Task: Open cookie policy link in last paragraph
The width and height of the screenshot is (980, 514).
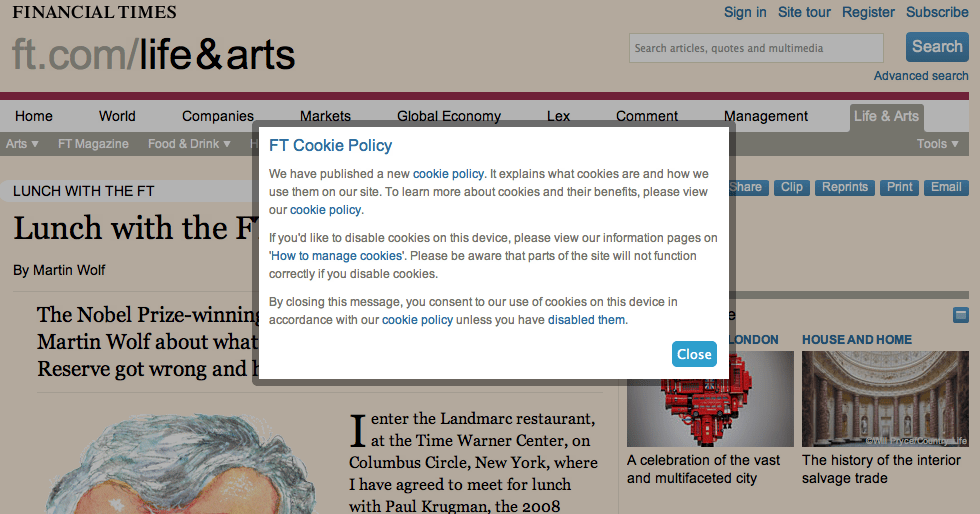Action: pos(417,320)
